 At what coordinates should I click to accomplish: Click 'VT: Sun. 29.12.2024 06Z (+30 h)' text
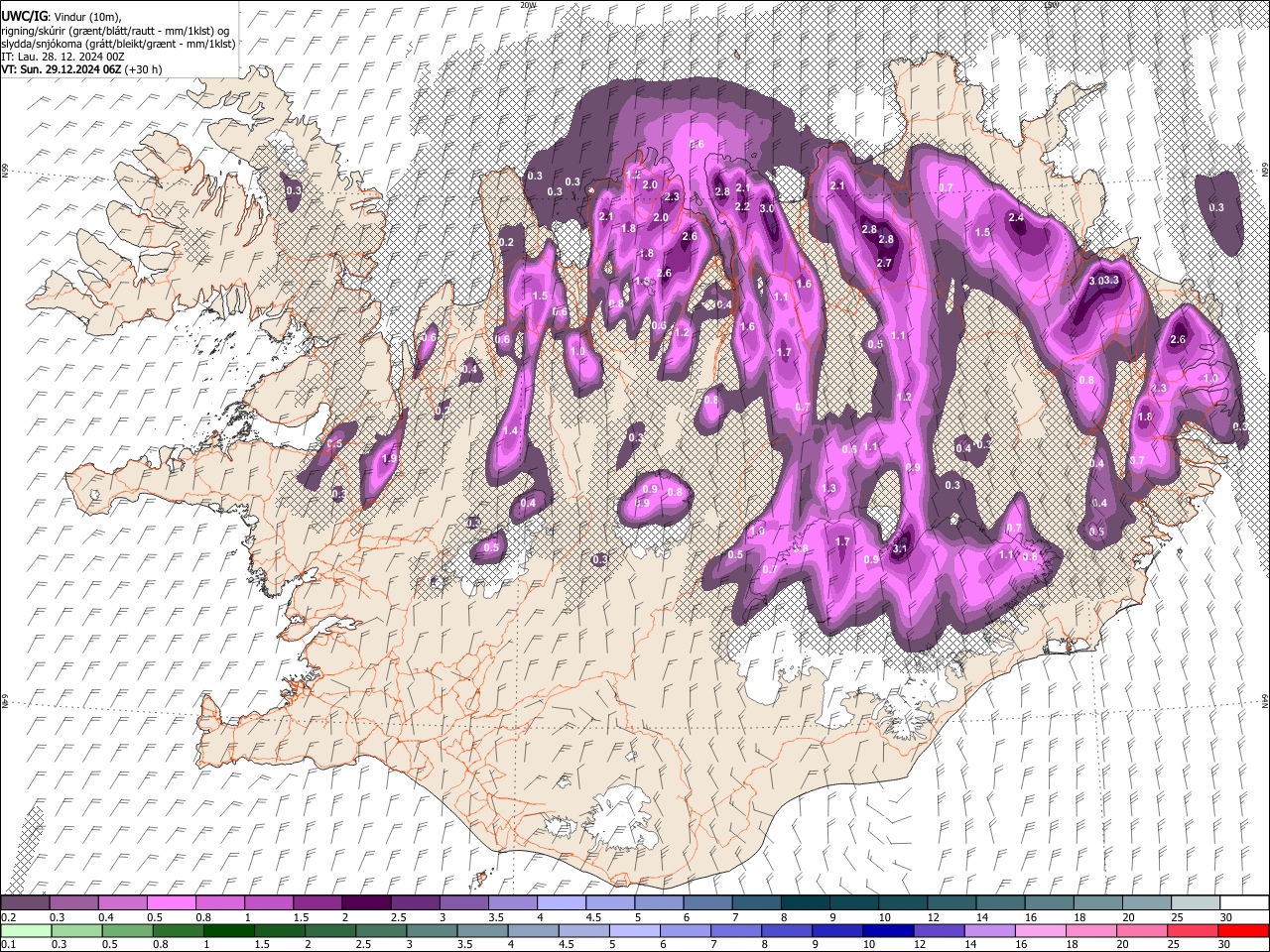81,69
